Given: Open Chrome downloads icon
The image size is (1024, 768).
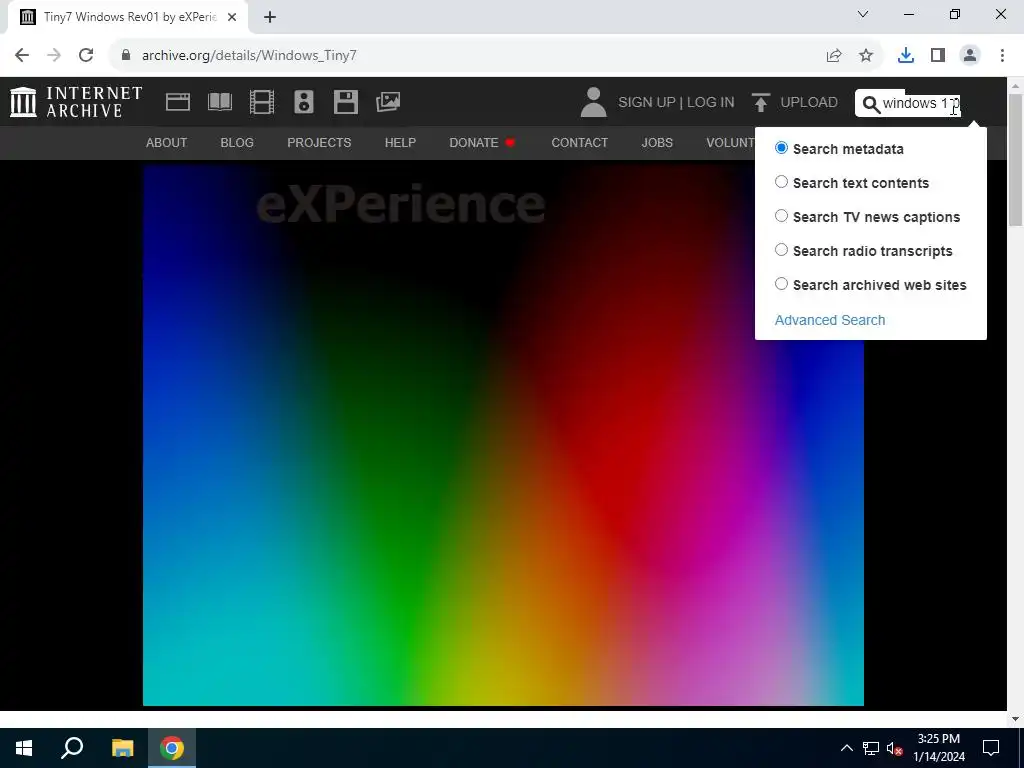Looking at the screenshot, I should pos(906,56).
